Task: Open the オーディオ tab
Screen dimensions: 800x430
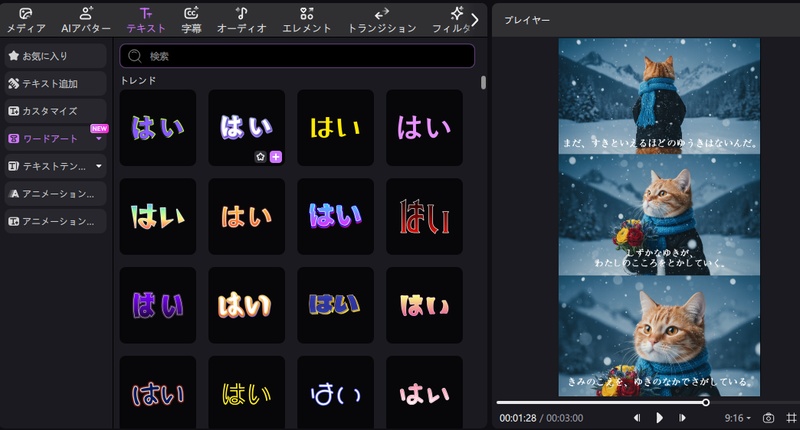Action: click(242, 20)
